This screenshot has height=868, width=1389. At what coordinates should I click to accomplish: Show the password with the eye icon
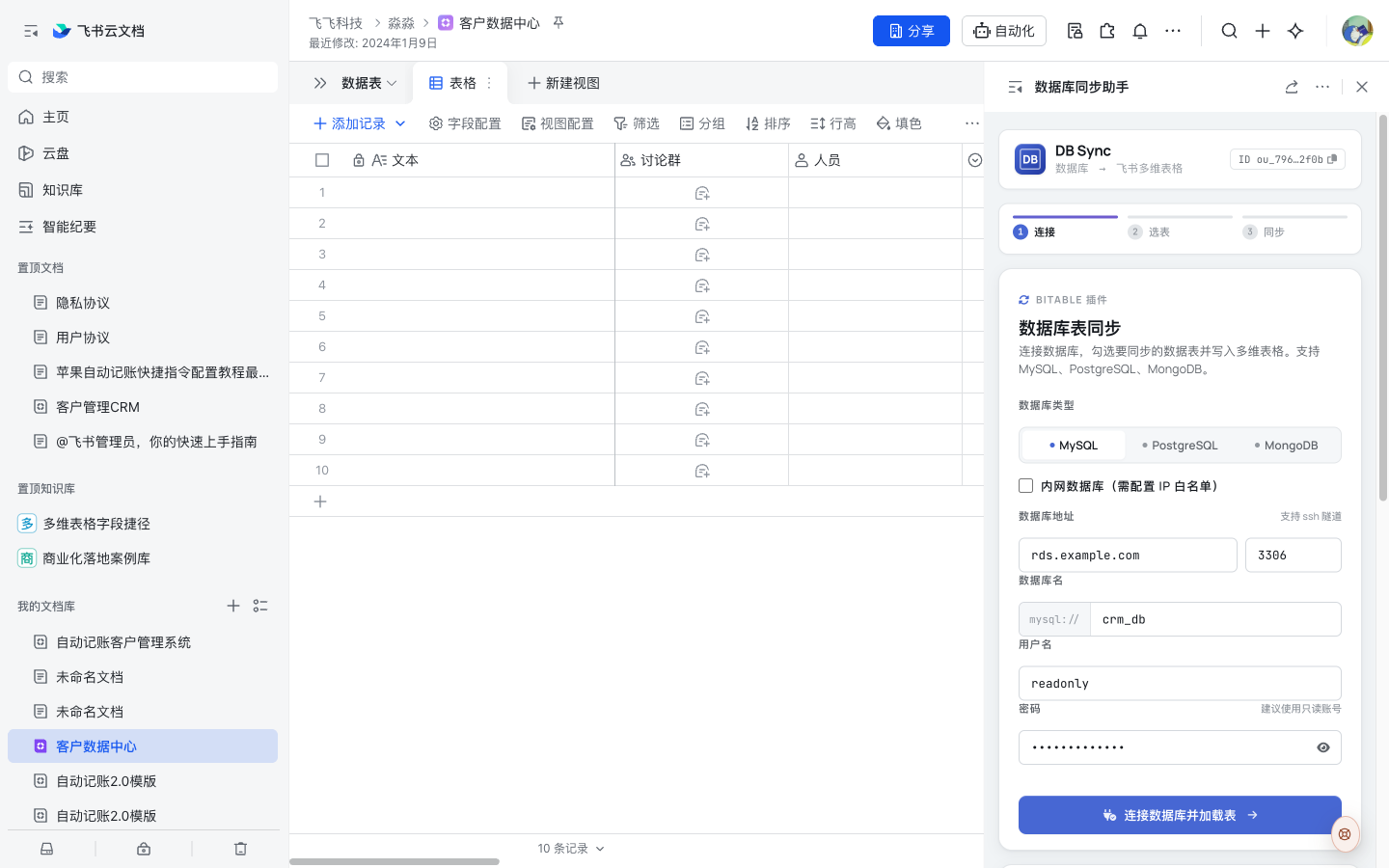pos(1323,747)
